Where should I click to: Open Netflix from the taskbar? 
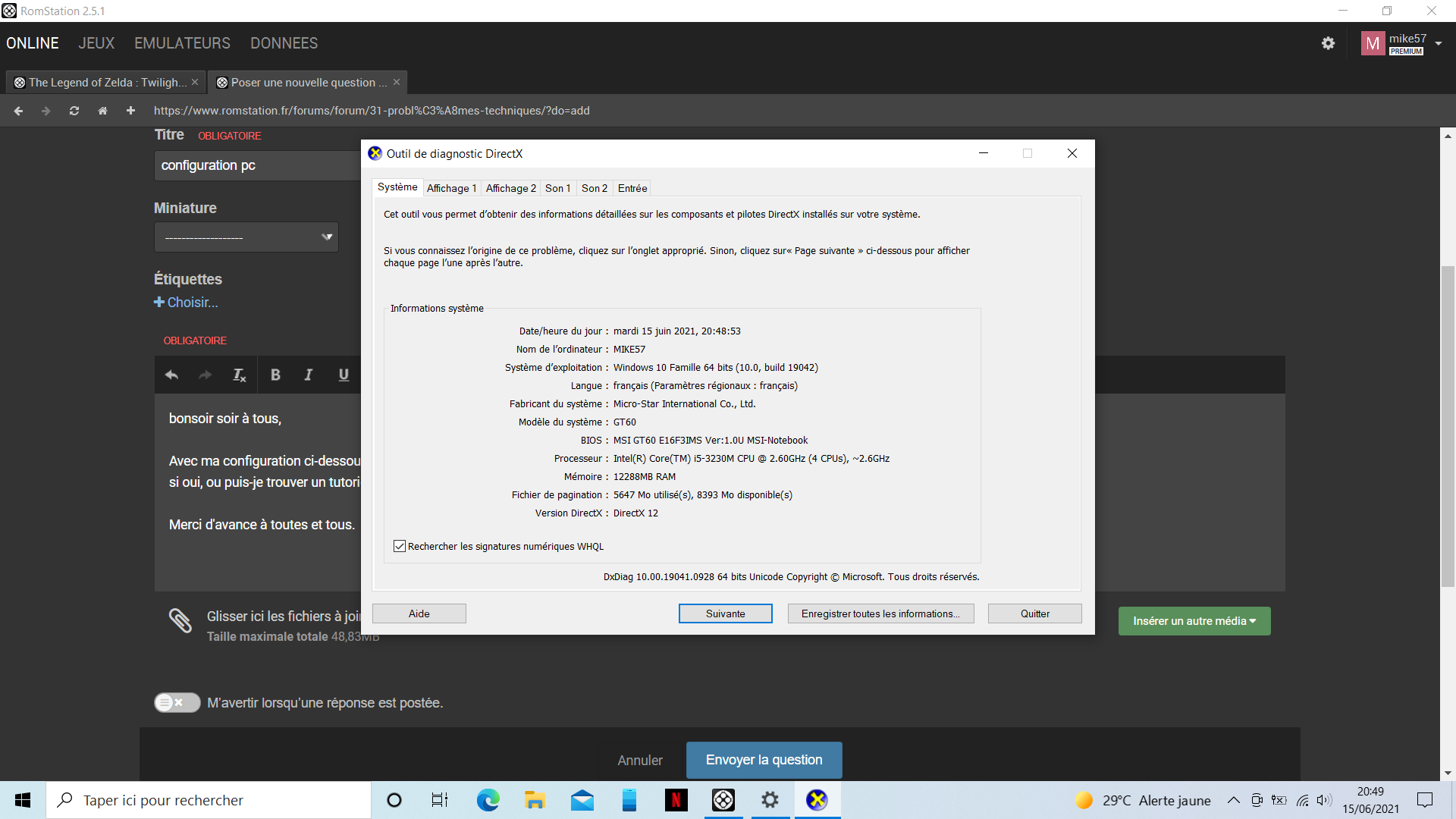coord(676,800)
